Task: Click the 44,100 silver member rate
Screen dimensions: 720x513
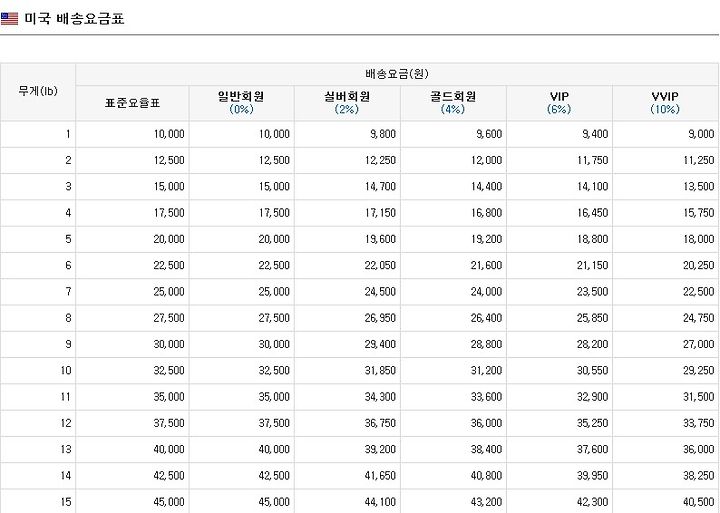Action: [380, 502]
